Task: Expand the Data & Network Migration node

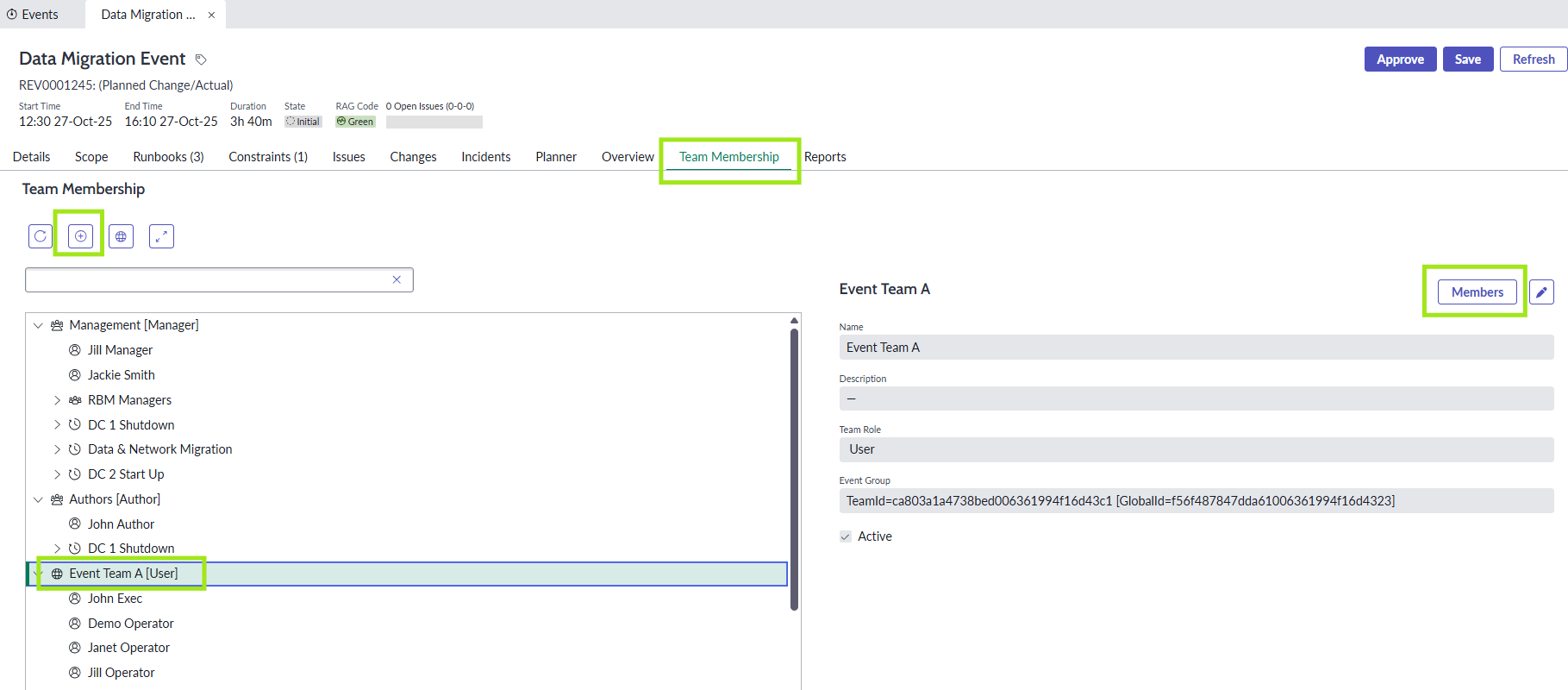Action: (x=57, y=449)
